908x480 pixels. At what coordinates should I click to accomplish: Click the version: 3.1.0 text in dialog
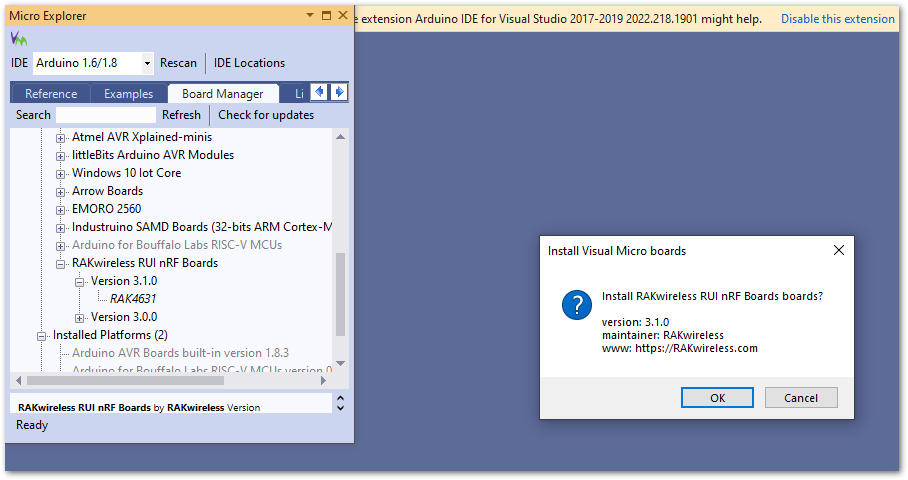(635, 322)
